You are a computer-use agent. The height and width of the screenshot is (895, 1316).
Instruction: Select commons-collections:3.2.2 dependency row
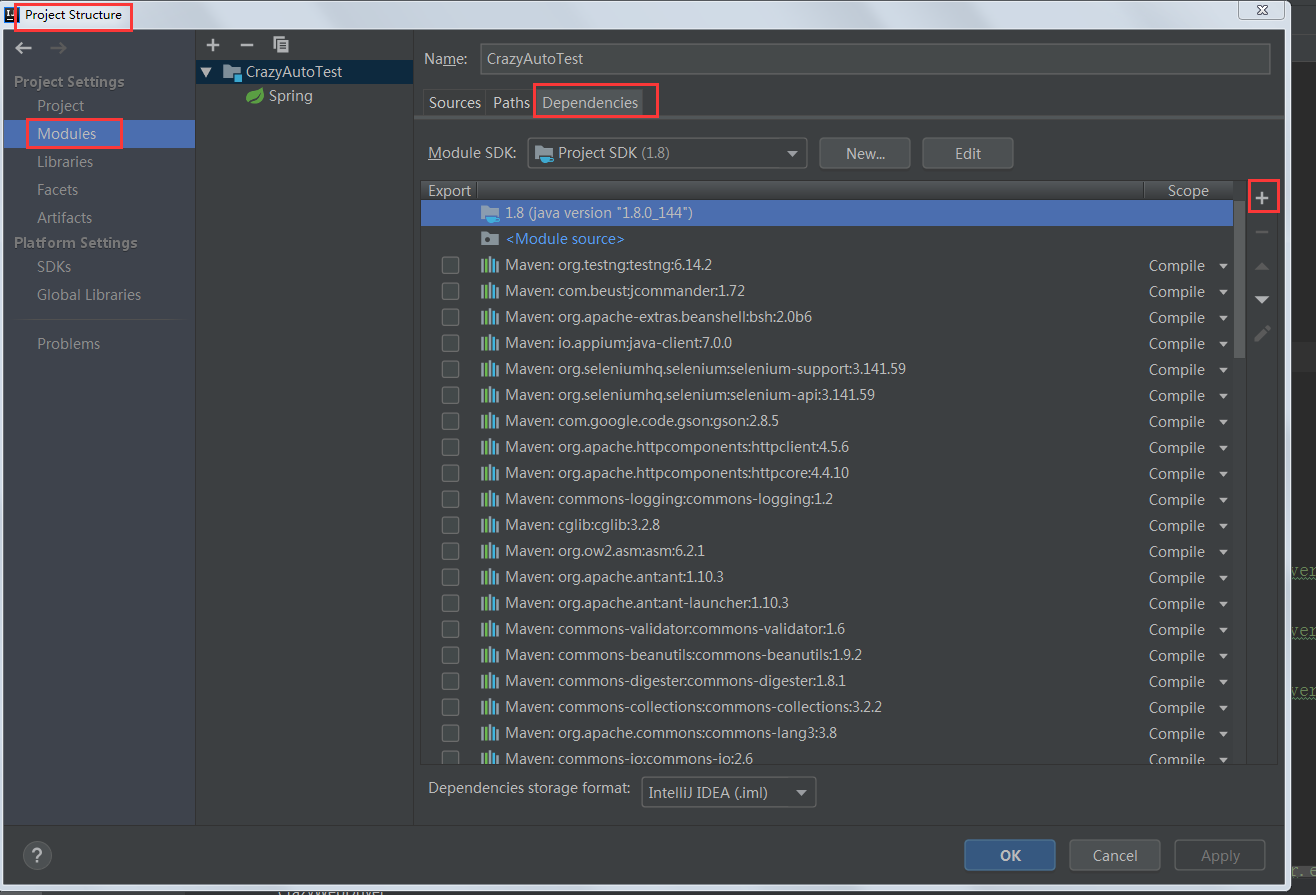(827, 707)
